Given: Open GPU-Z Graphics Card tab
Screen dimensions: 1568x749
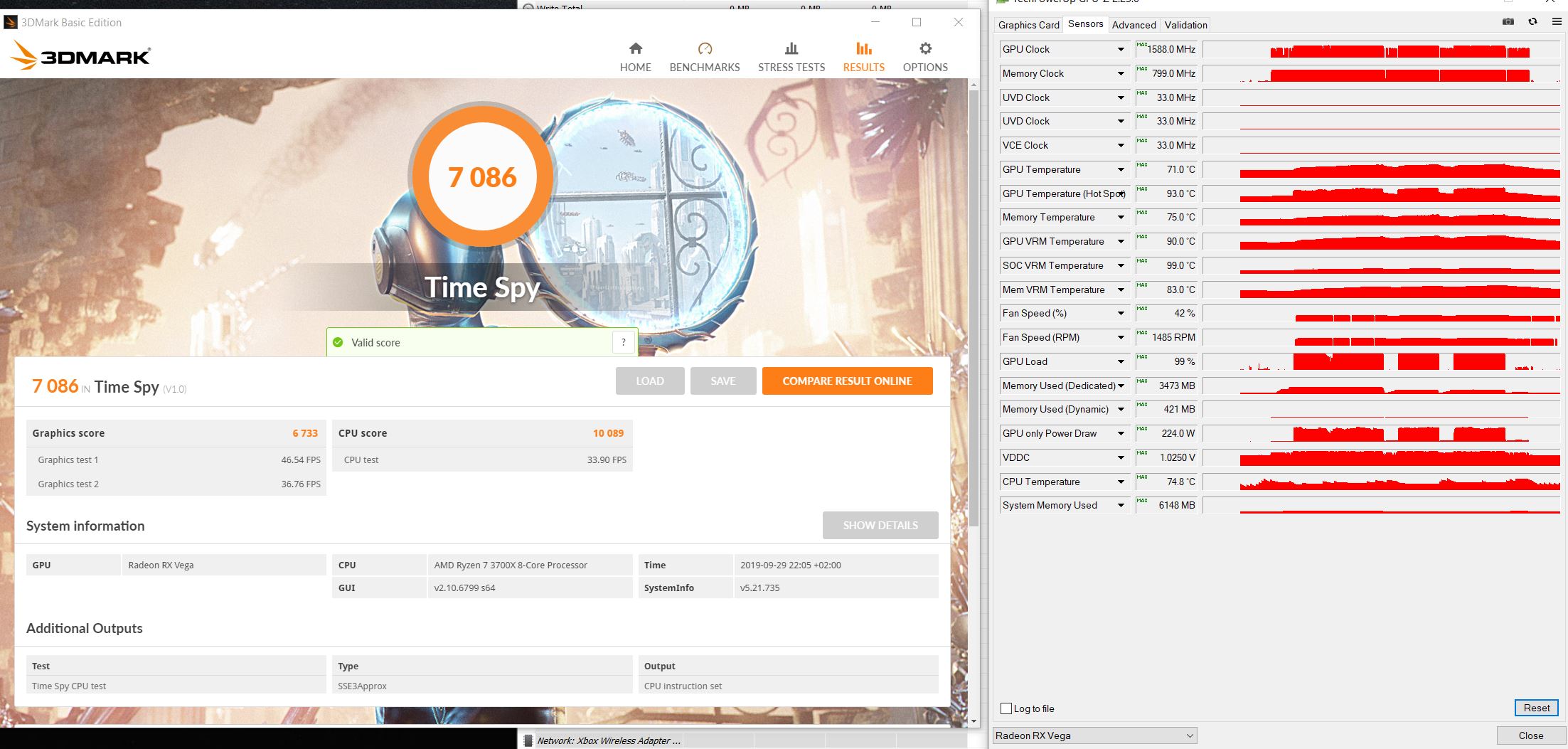Looking at the screenshot, I should tap(1028, 25).
